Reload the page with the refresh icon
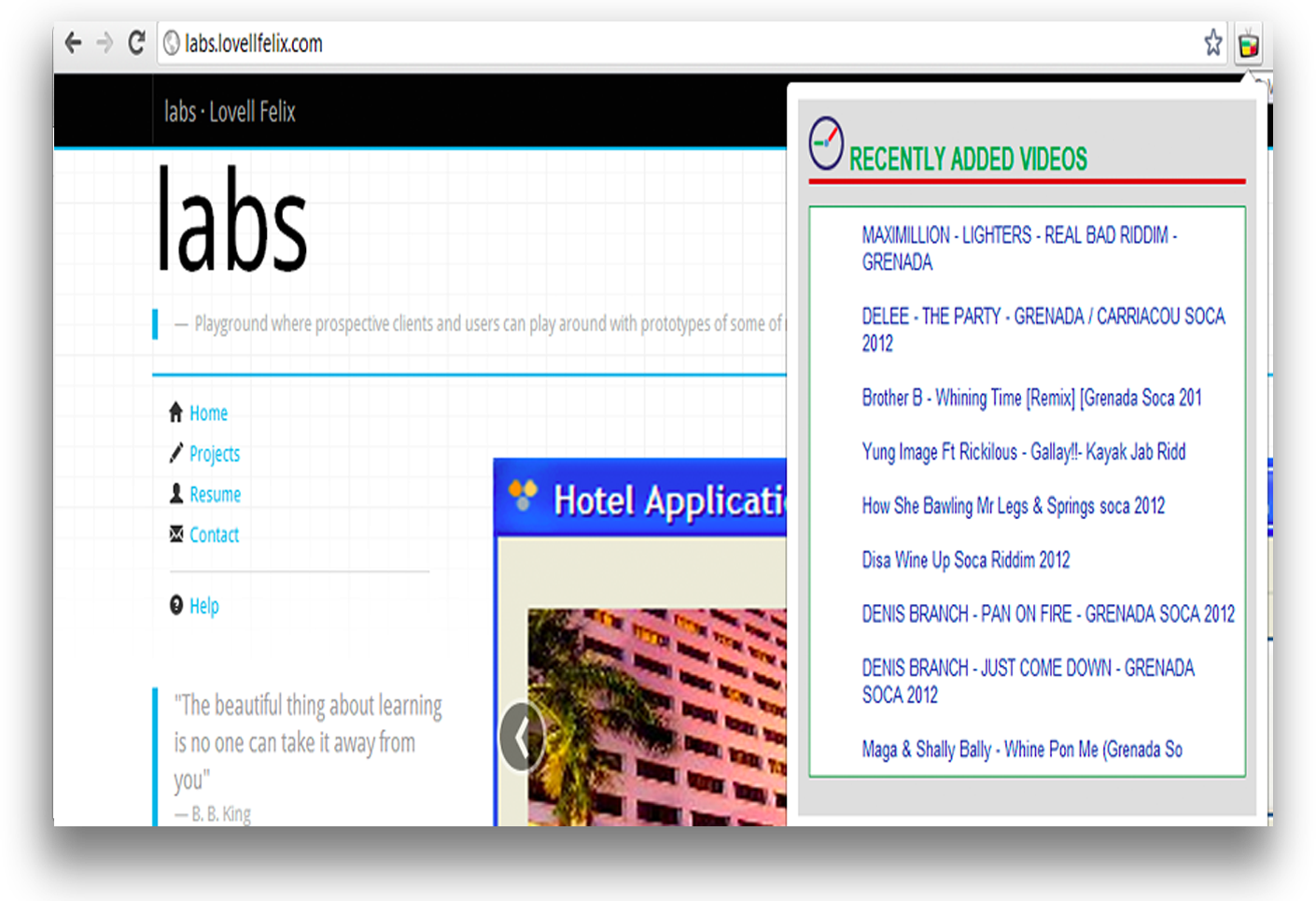Image resolution: width=1316 pixels, height=901 pixels. (136, 42)
